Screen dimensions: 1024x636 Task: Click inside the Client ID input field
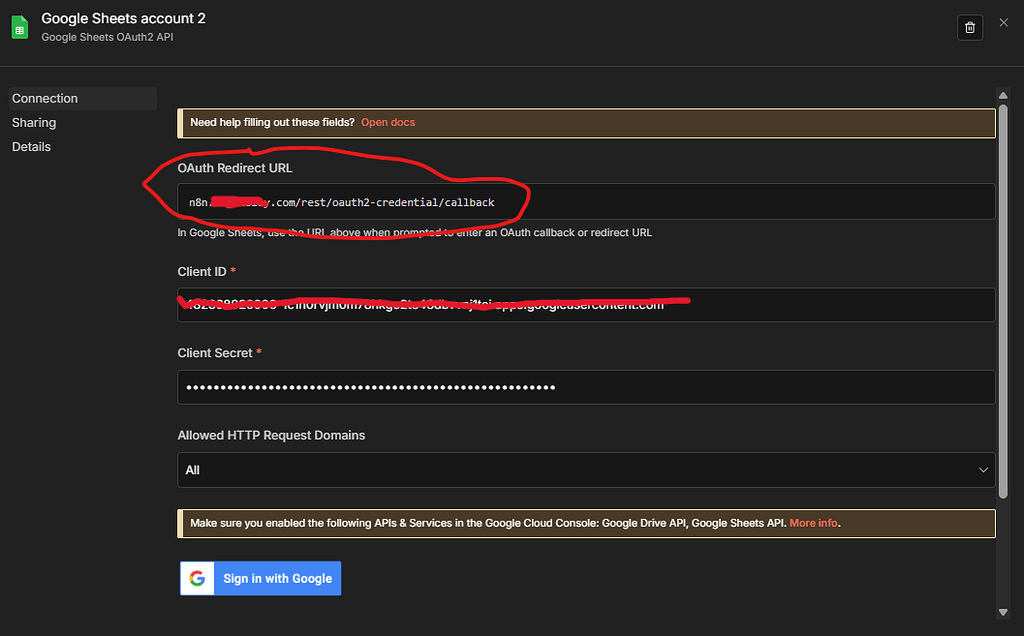(586, 304)
